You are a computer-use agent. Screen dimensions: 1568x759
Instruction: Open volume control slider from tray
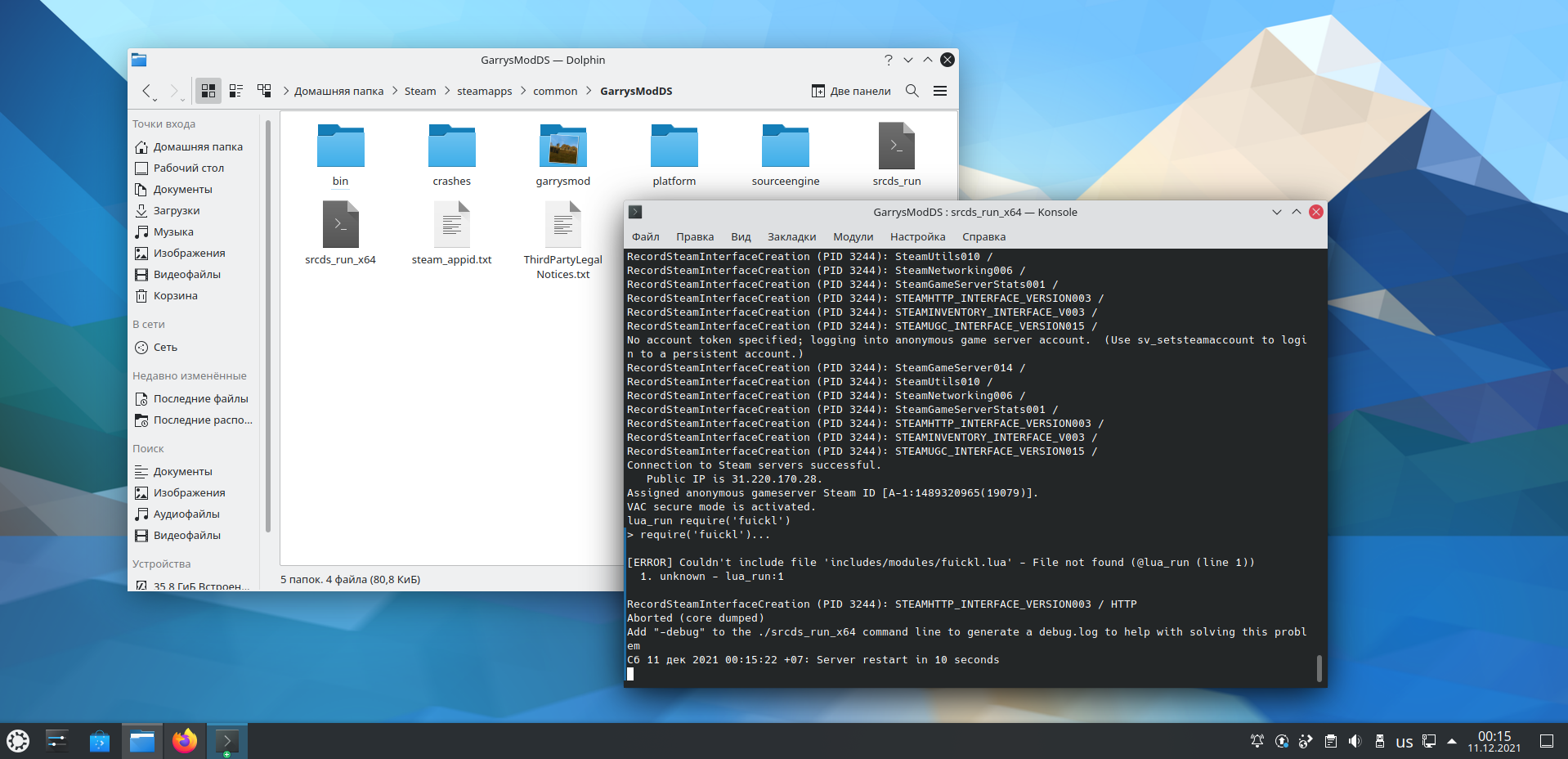point(1355,741)
